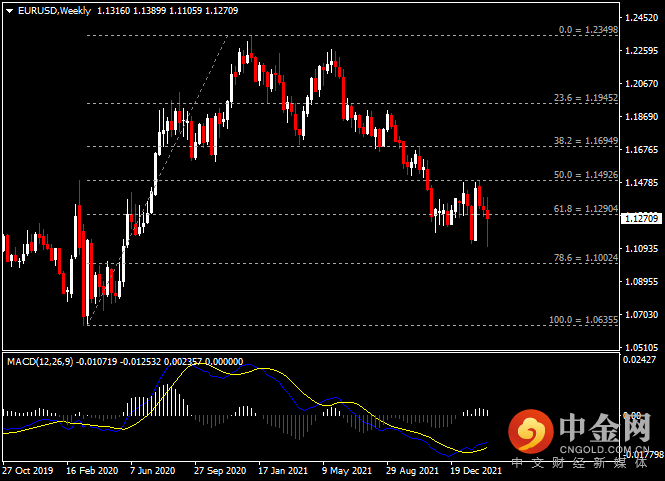The image size is (665, 481).
Task: Click the 1.08955 price axis value
Action: click(x=642, y=281)
